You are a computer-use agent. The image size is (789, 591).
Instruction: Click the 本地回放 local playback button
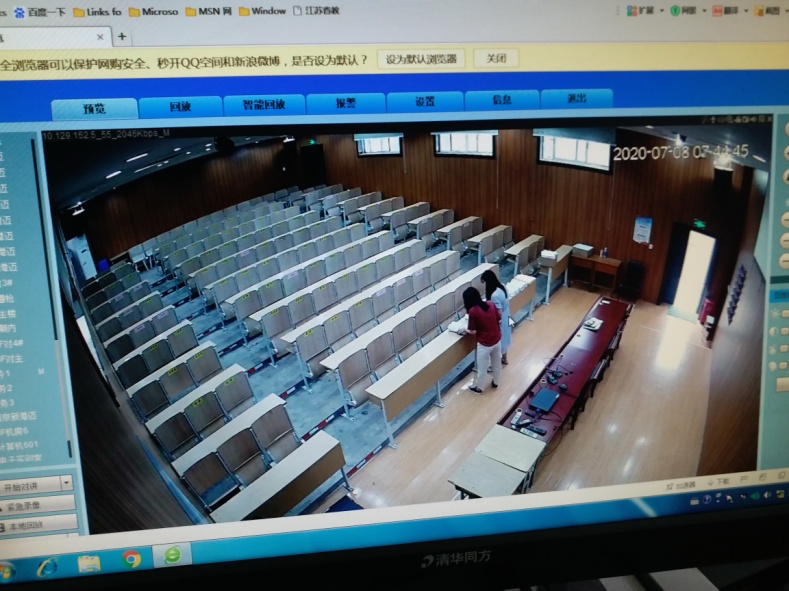(38, 524)
